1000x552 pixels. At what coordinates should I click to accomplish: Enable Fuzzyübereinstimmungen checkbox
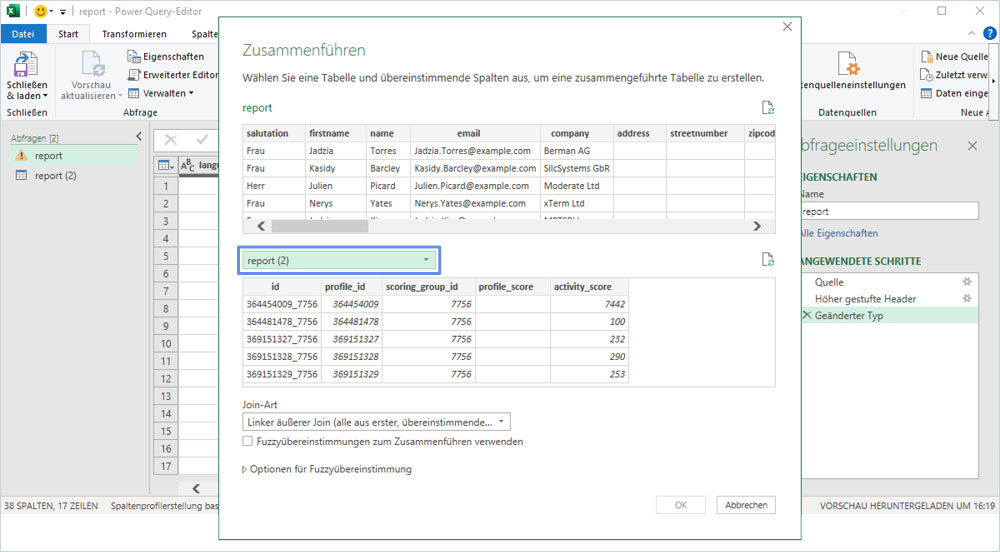pyautogui.click(x=247, y=441)
